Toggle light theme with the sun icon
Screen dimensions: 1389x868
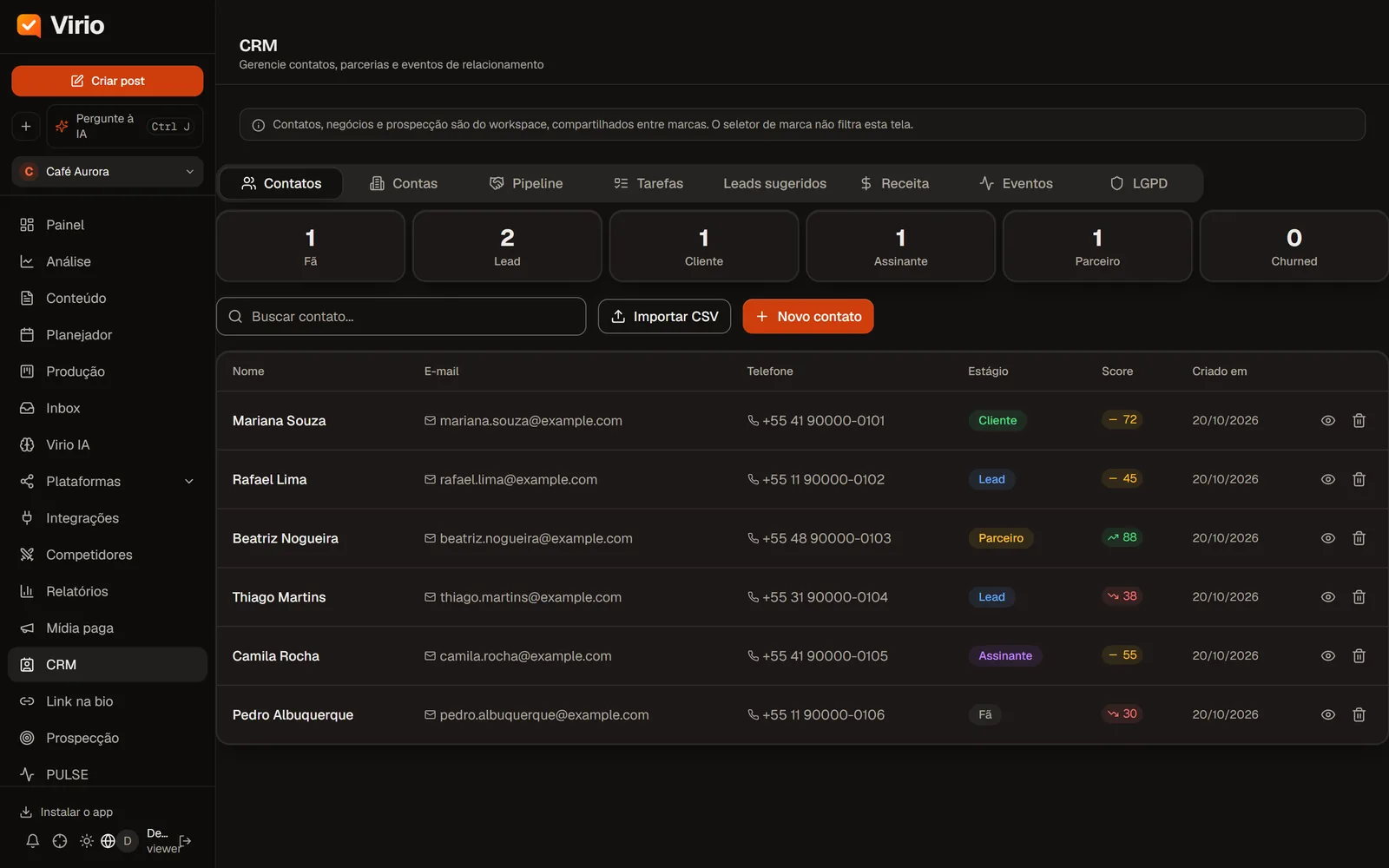pos(87,841)
